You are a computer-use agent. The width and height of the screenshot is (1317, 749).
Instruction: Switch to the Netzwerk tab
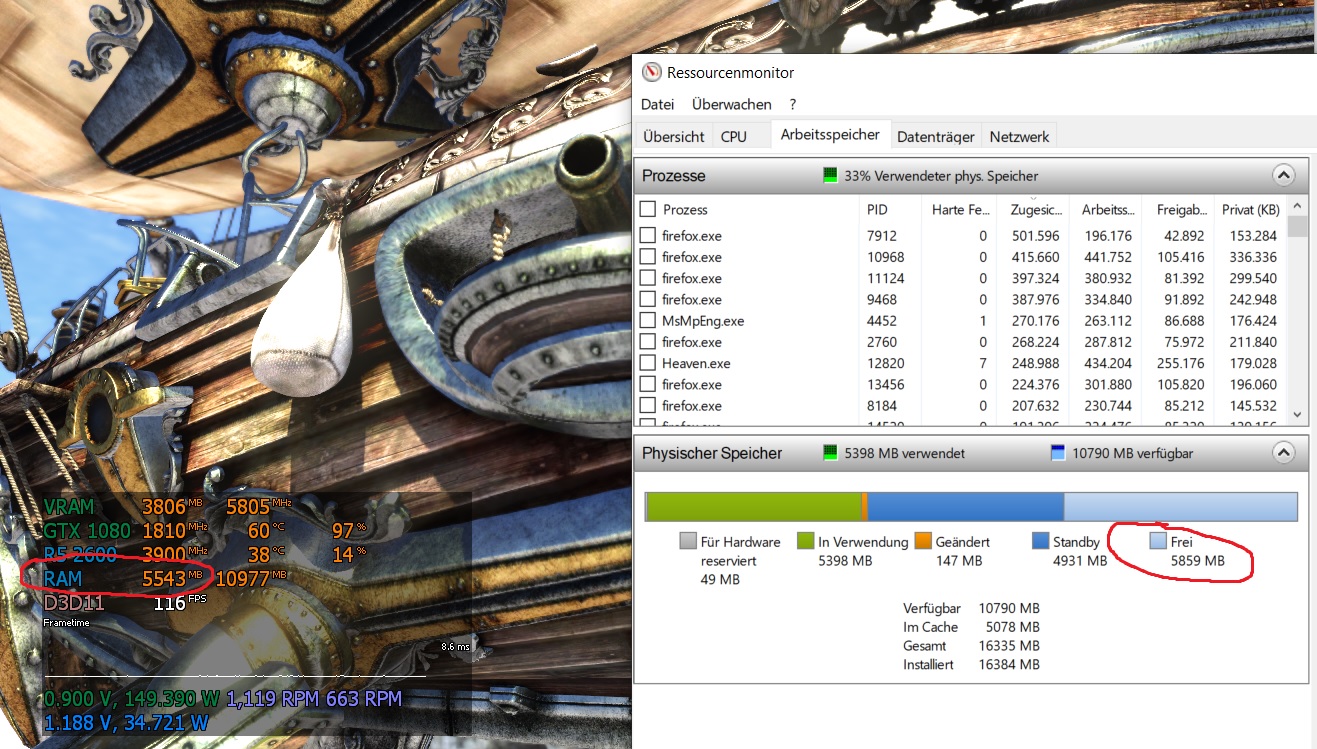click(x=1019, y=137)
